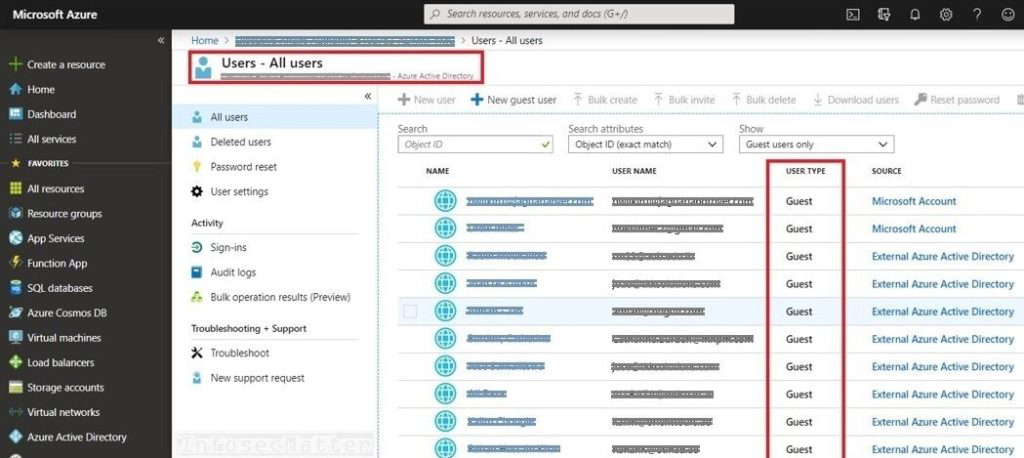This screenshot has width=1024, height=458.
Task: Focus the top search resources box
Action: pos(579,14)
